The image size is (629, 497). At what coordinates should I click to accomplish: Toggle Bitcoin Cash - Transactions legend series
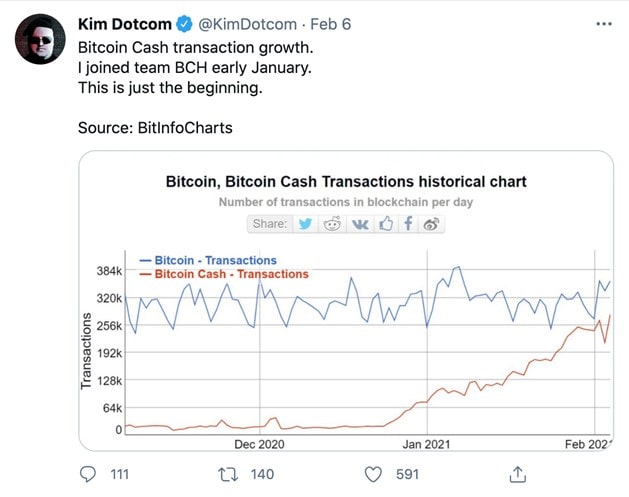pyautogui.click(x=224, y=274)
